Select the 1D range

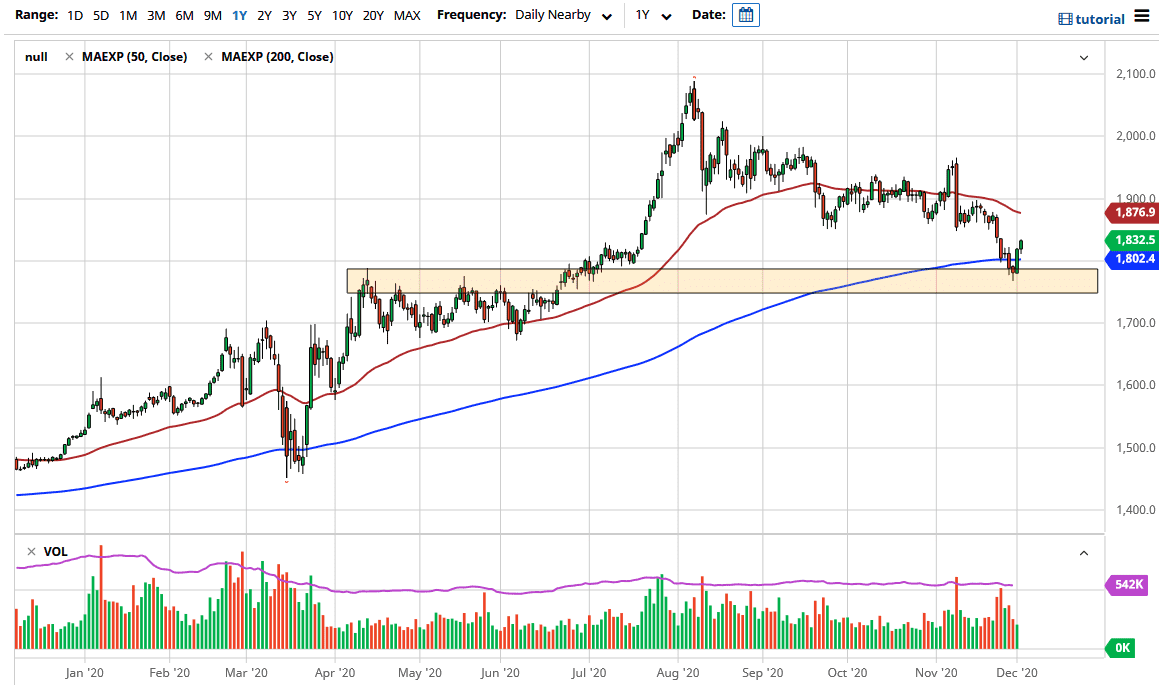tap(75, 15)
